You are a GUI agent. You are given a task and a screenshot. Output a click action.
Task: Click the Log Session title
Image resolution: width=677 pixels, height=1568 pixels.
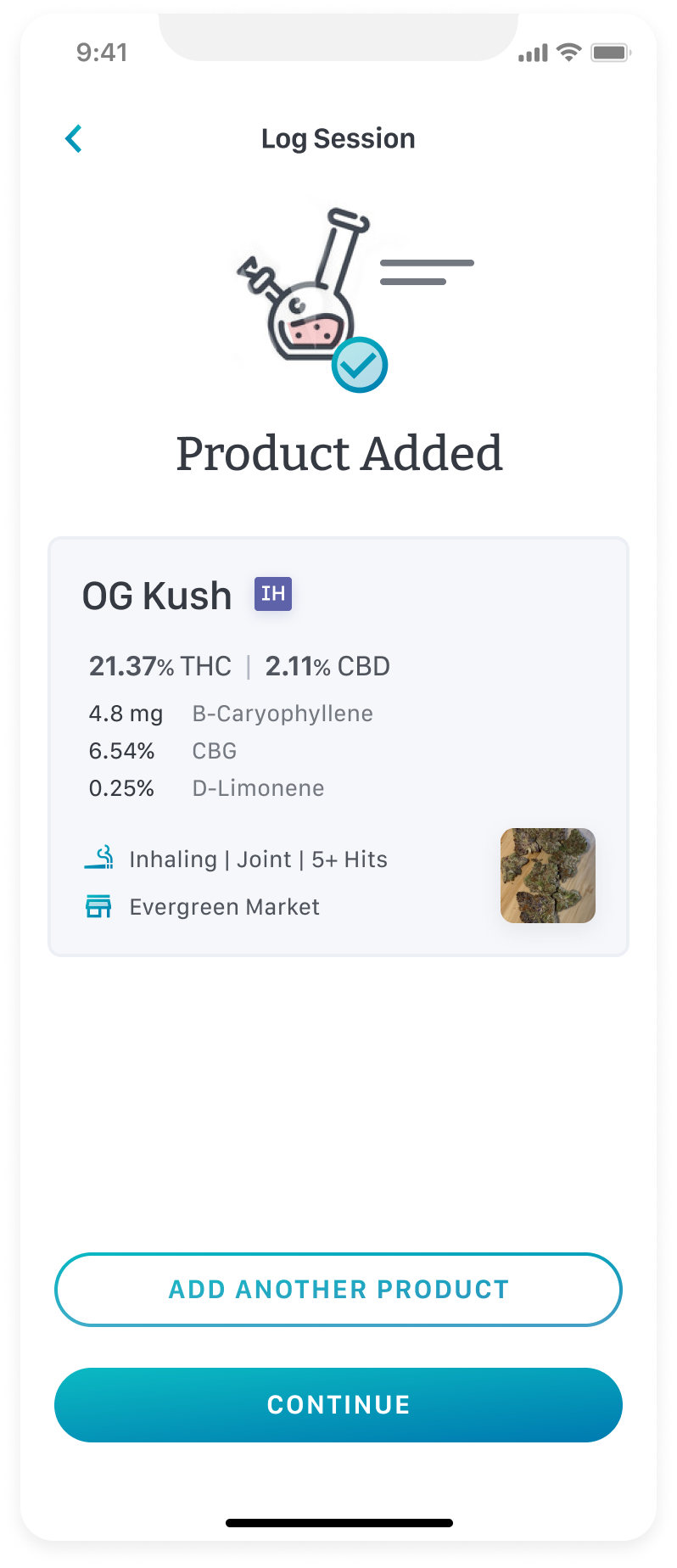pos(338,139)
